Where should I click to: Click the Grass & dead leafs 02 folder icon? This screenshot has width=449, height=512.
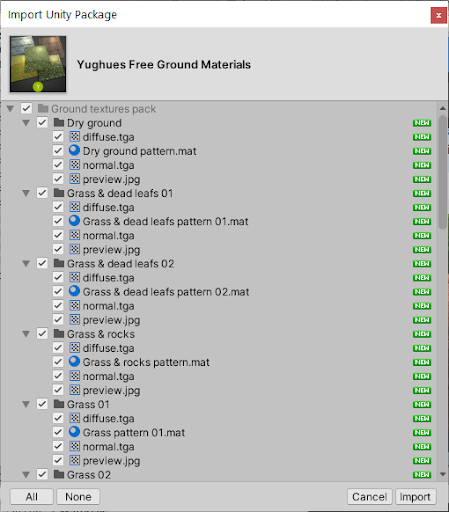point(59,263)
